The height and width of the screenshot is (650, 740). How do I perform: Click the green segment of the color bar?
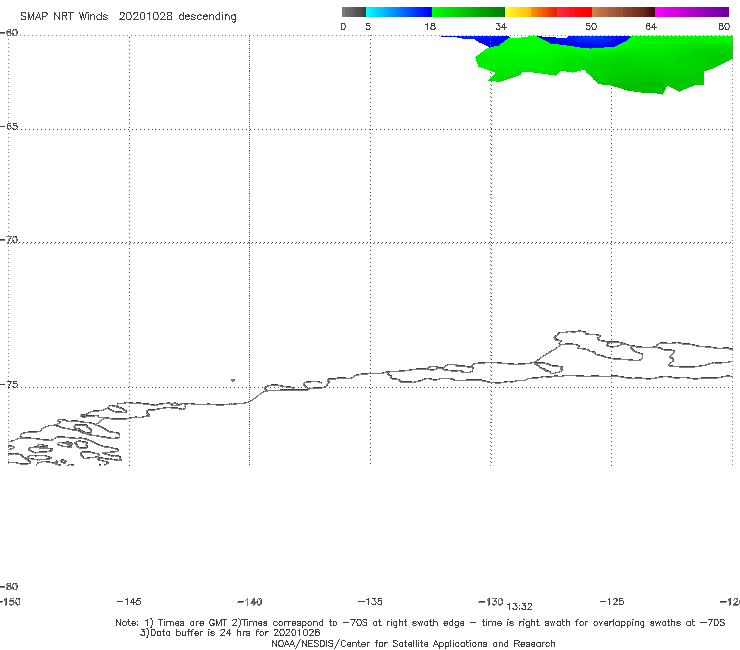tap(468, 12)
